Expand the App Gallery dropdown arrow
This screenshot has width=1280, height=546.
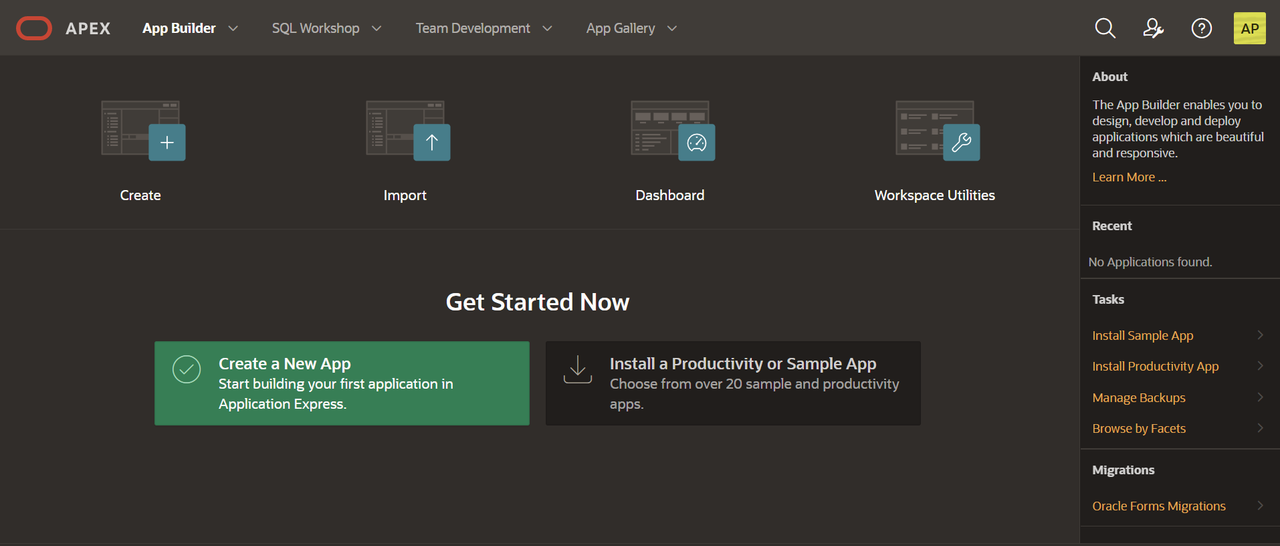coord(672,28)
